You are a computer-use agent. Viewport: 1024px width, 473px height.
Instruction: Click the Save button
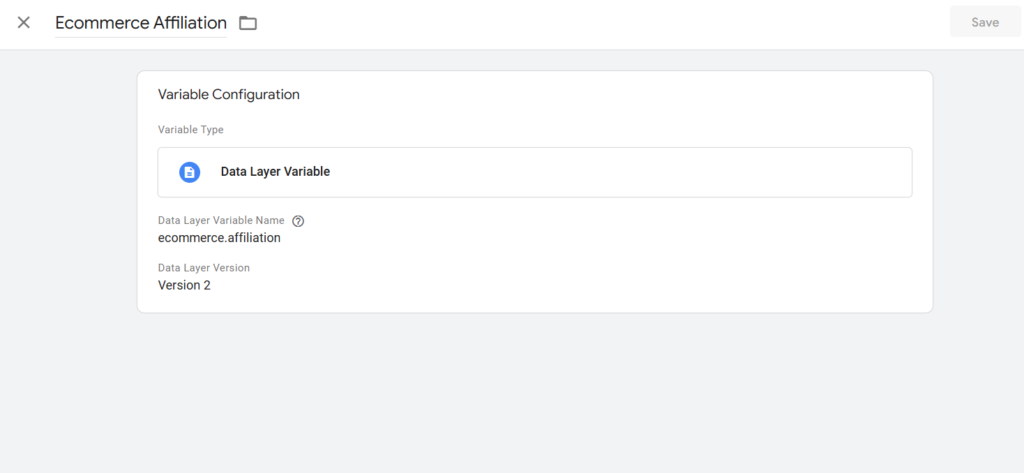click(x=985, y=22)
